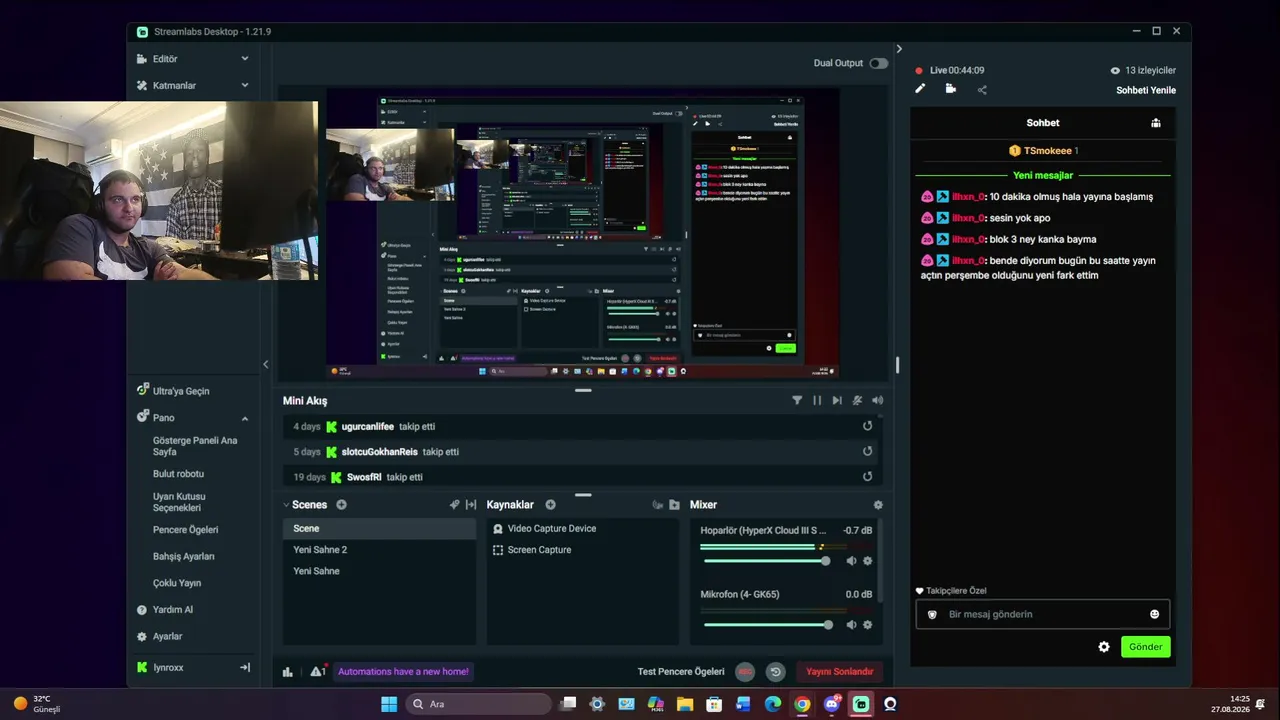Adjust the Hoparlör volume slider
This screenshot has height=720, width=1280.
pos(765,561)
